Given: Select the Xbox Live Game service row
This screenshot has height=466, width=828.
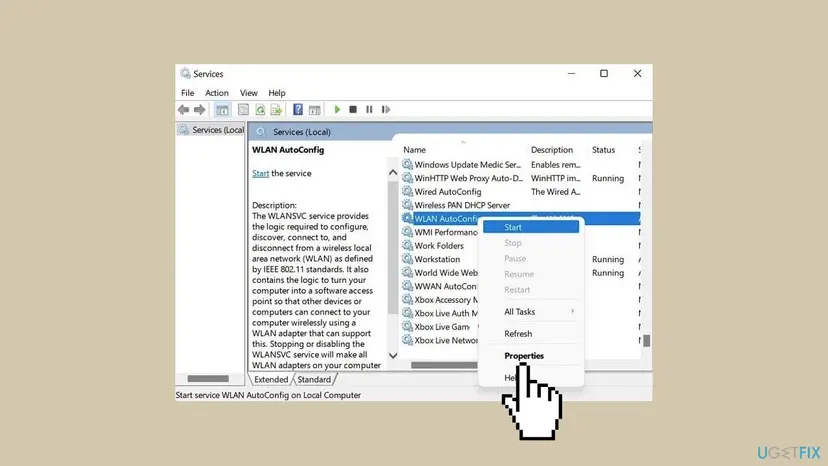Looking at the screenshot, I should pyautogui.click(x=440, y=327).
